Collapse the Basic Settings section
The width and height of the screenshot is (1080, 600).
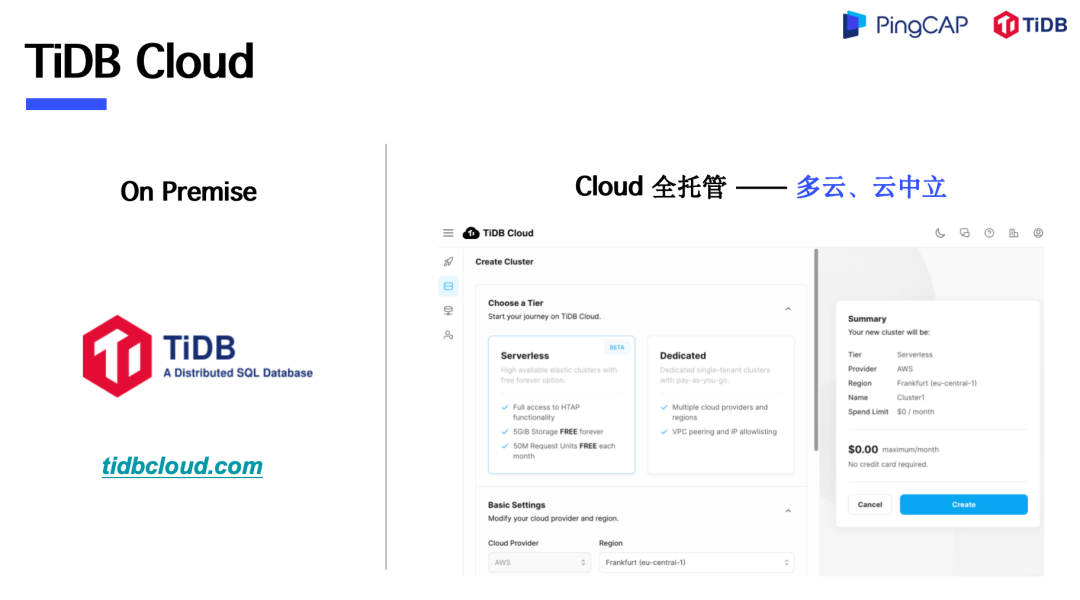click(788, 511)
